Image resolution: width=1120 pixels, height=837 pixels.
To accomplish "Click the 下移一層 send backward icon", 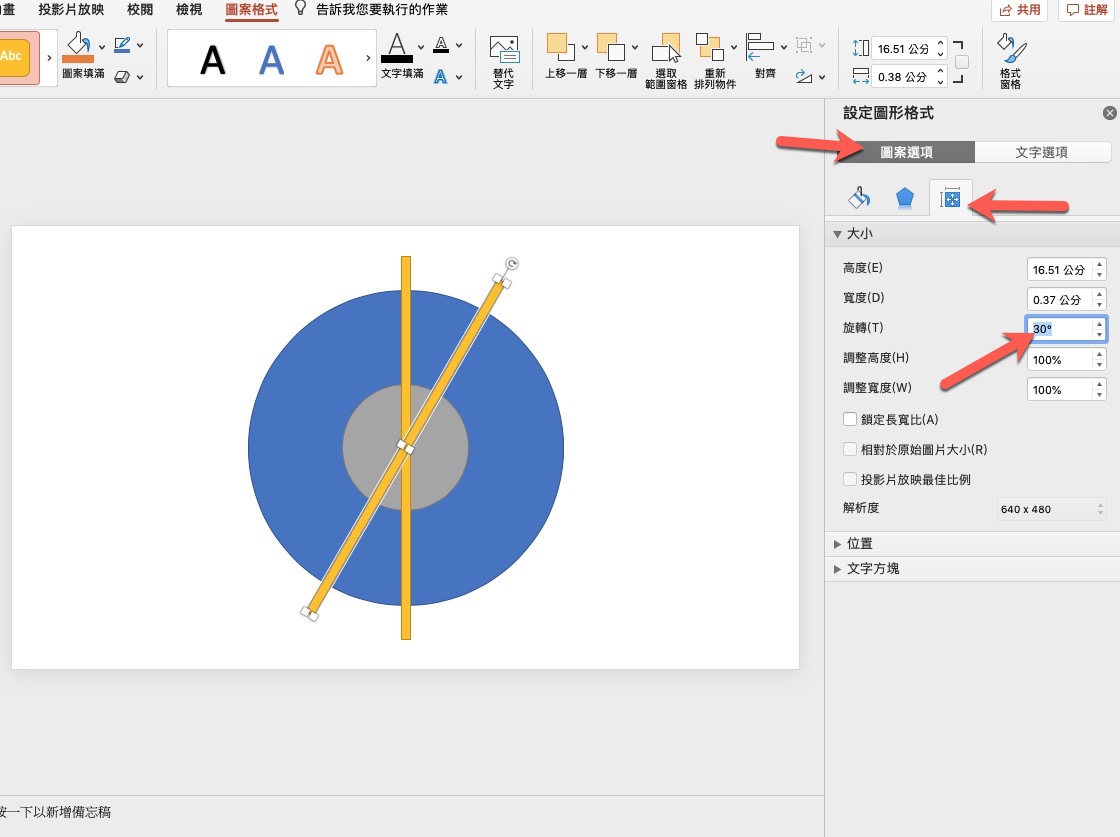I will tap(610, 47).
